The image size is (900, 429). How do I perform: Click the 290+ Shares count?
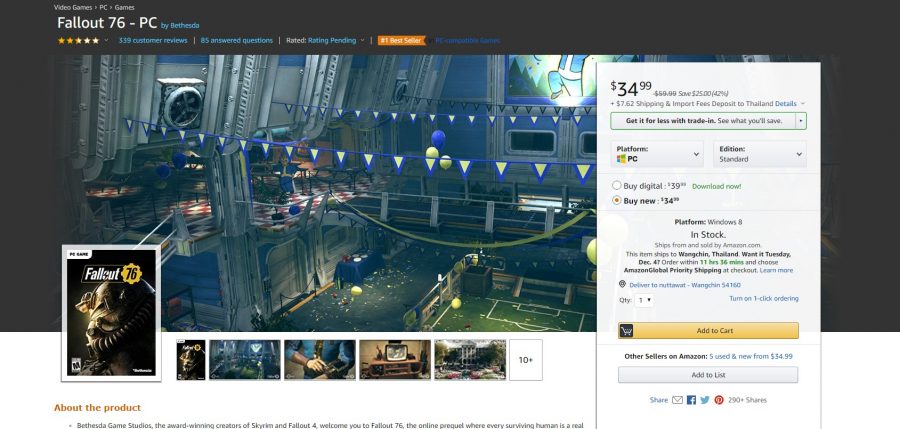click(x=747, y=400)
